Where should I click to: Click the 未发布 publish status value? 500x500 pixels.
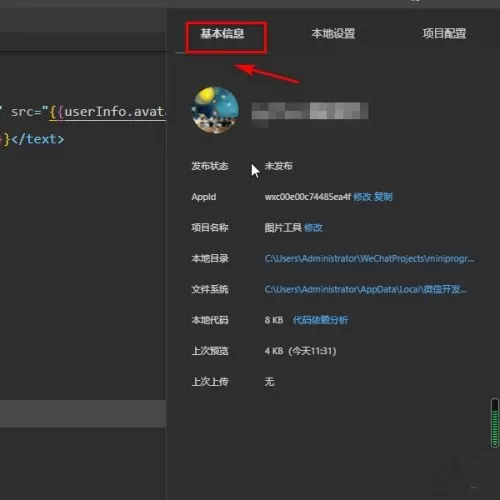(278, 166)
